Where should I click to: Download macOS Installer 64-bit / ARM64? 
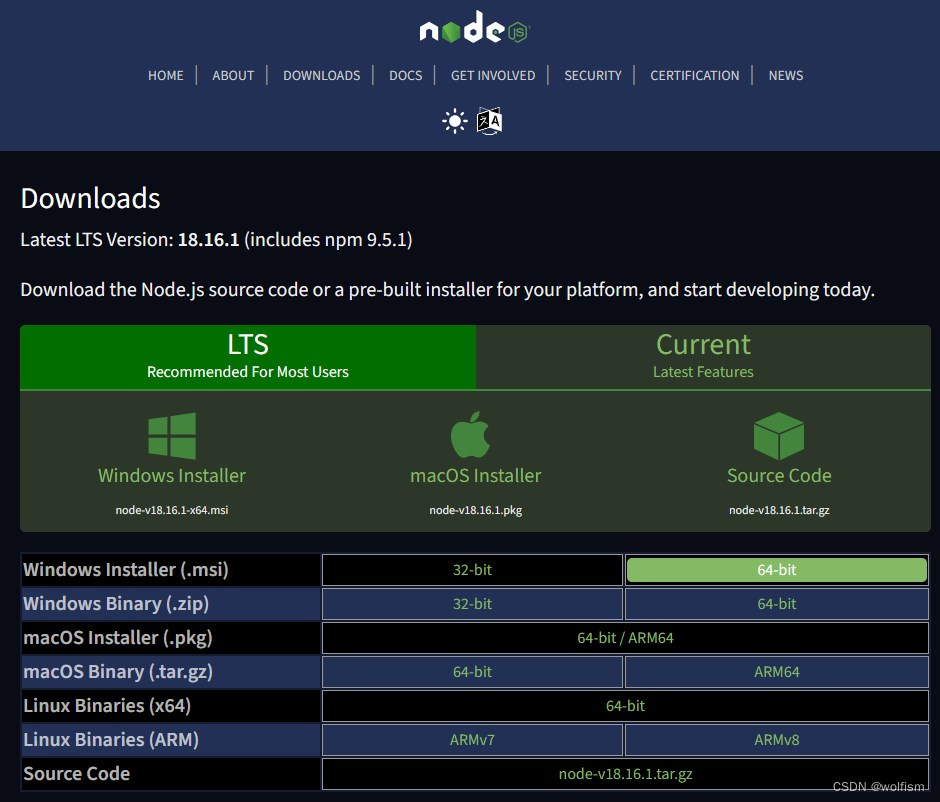[x=625, y=638]
